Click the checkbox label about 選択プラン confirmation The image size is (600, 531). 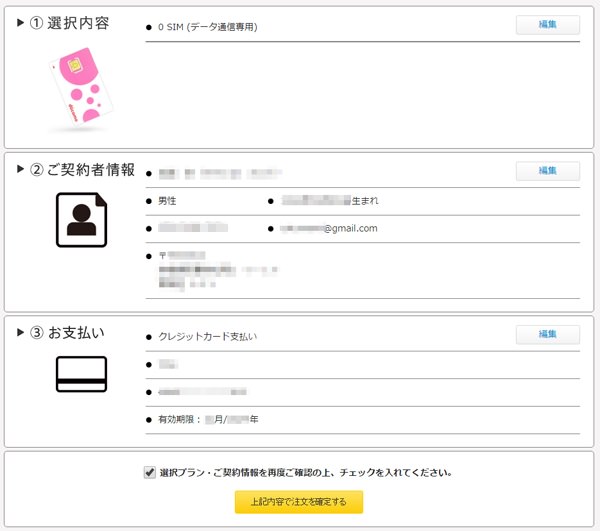coord(306,473)
